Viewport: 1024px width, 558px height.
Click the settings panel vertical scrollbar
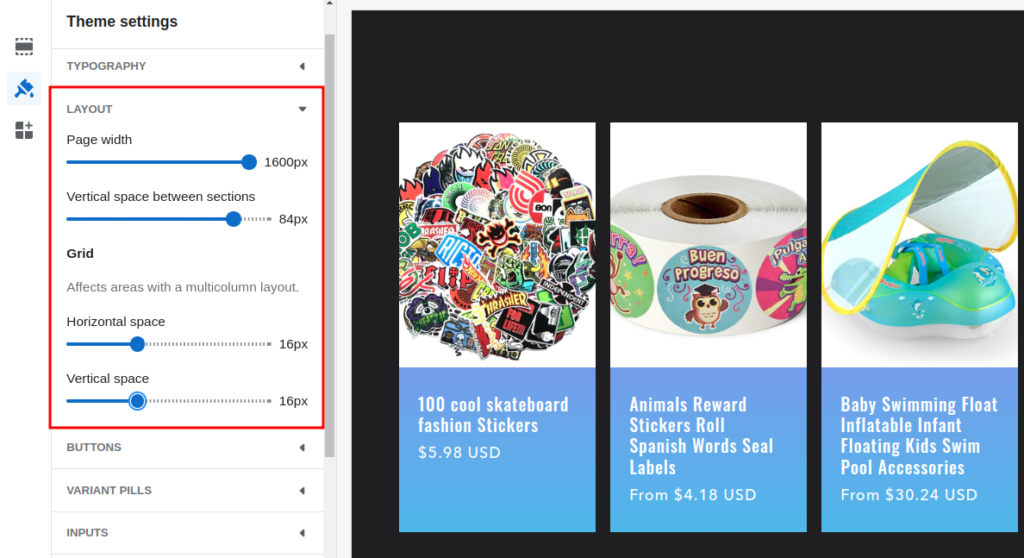click(329, 245)
